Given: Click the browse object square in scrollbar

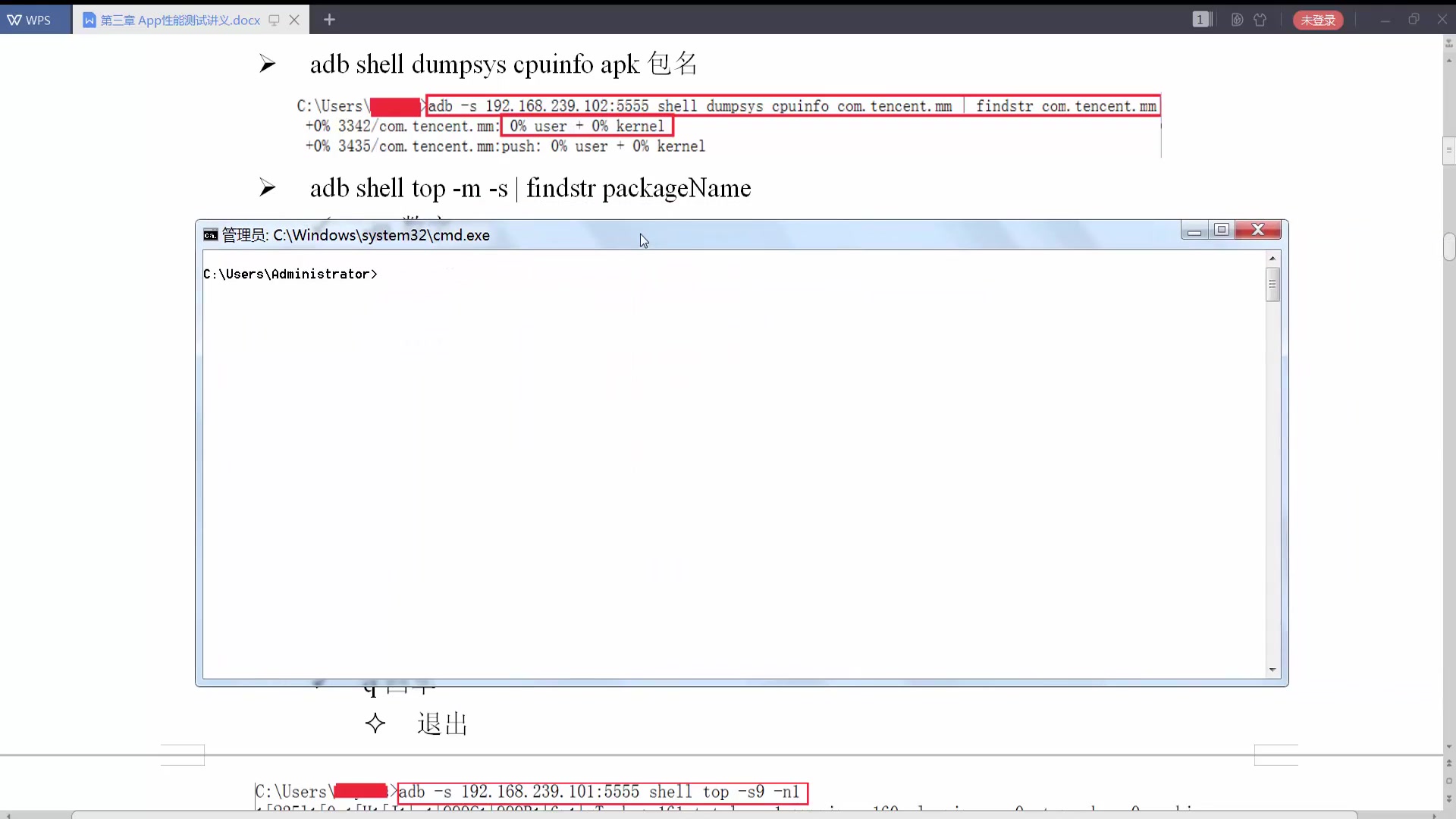Looking at the screenshot, I should click(1449, 781).
